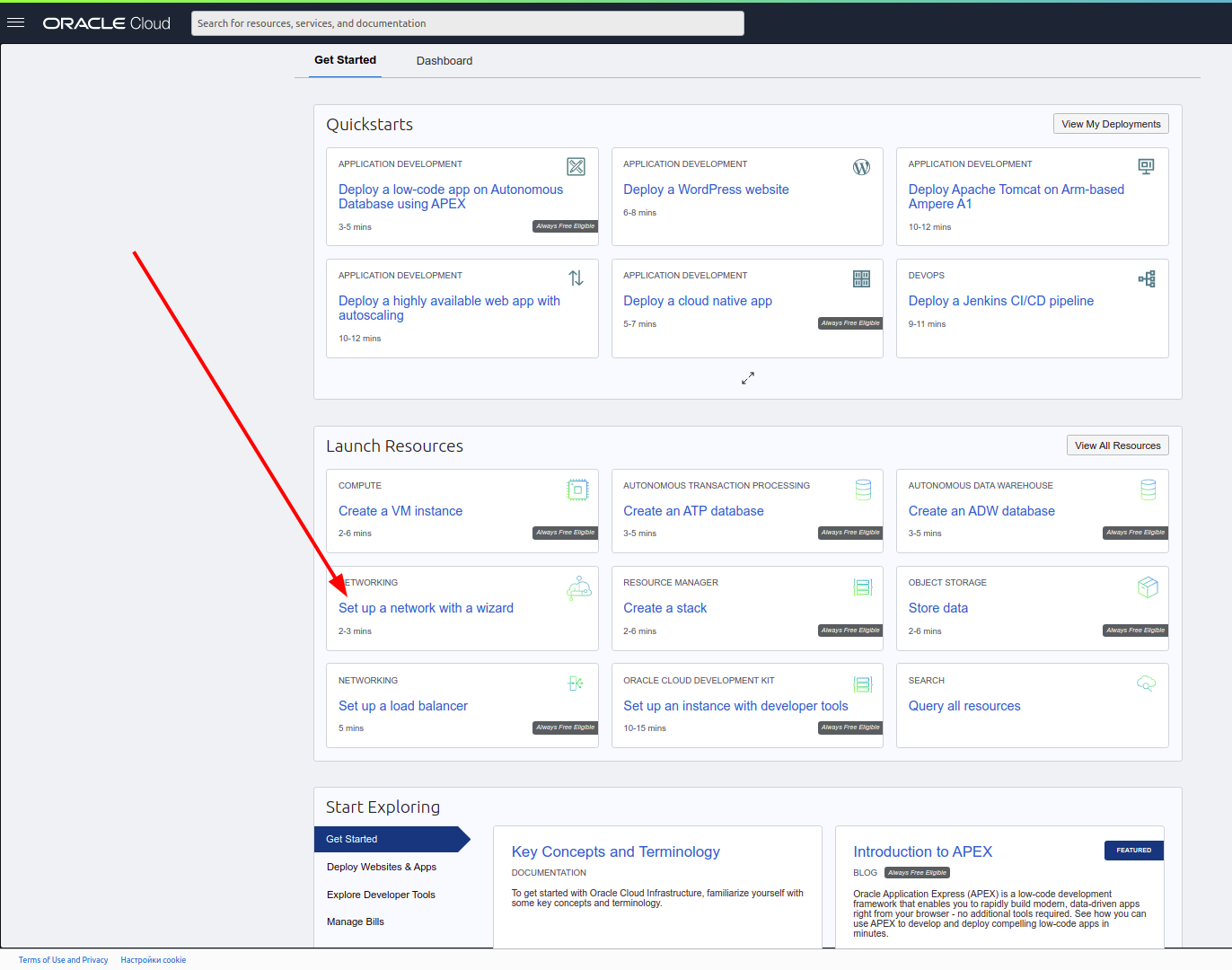Select Manage Bills menu item
Image resolution: width=1232 pixels, height=970 pixels.
pos(356,921)
